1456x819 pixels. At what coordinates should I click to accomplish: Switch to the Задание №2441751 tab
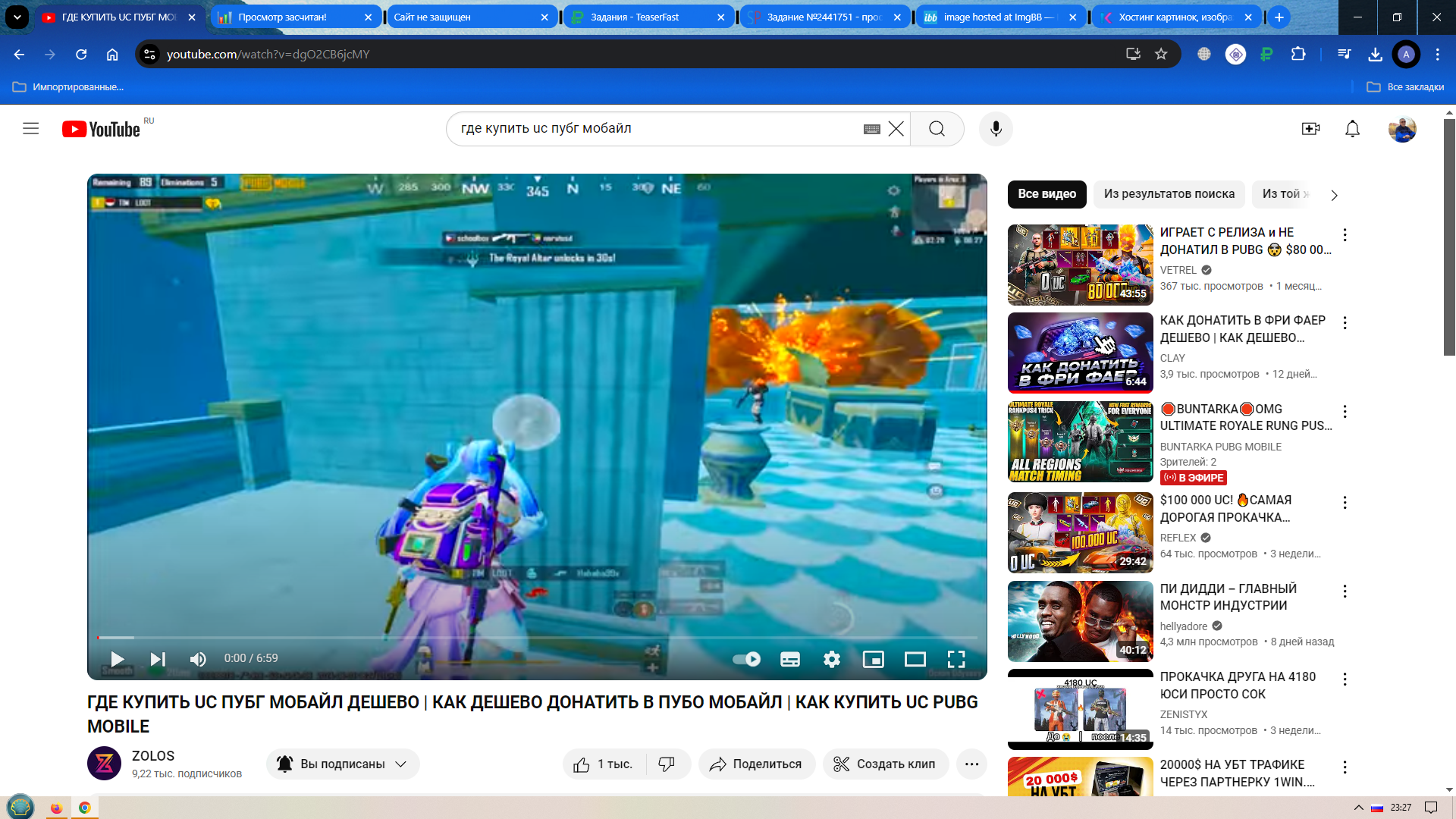[x=824, y=17]
